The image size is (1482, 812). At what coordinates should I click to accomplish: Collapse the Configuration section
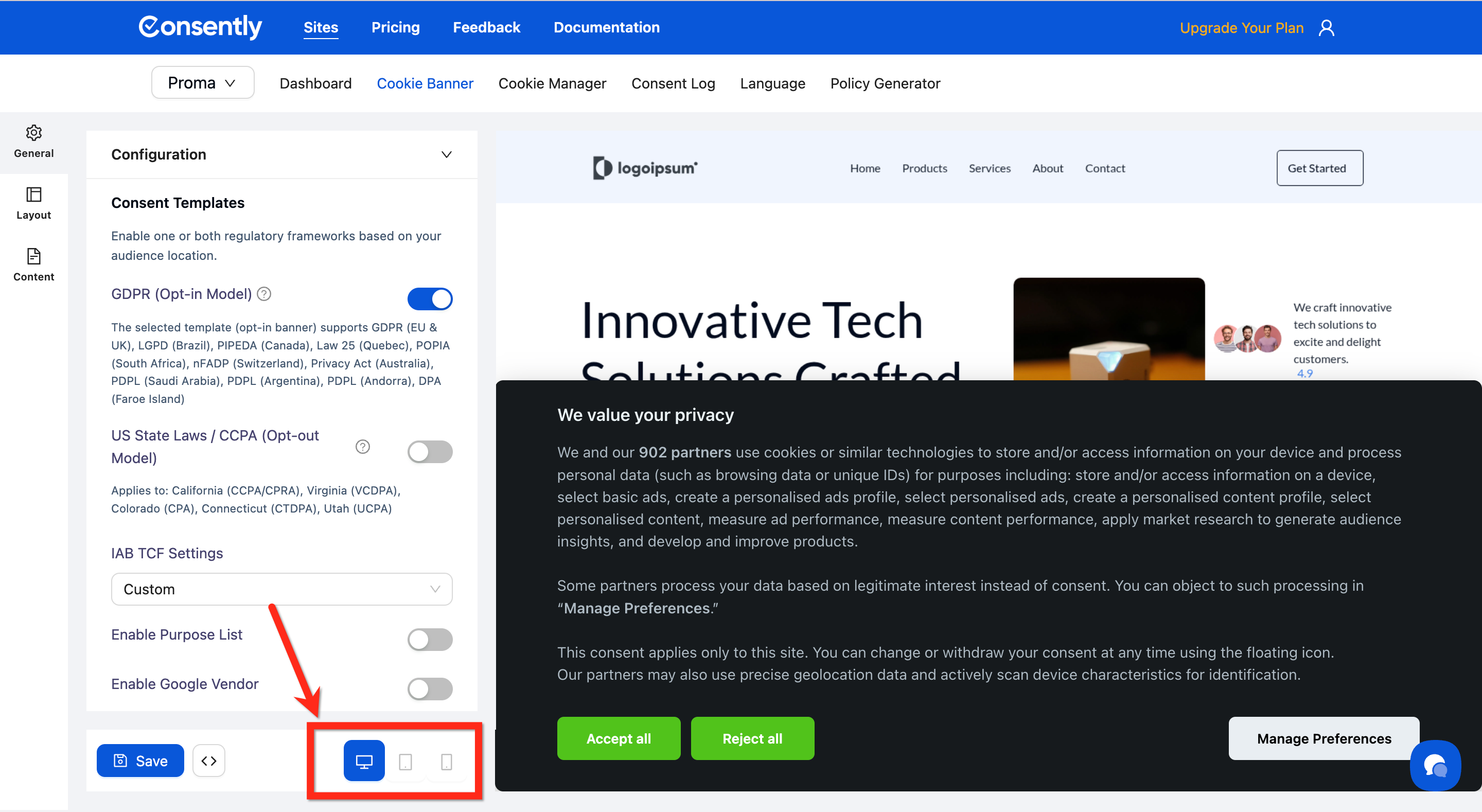447,154
